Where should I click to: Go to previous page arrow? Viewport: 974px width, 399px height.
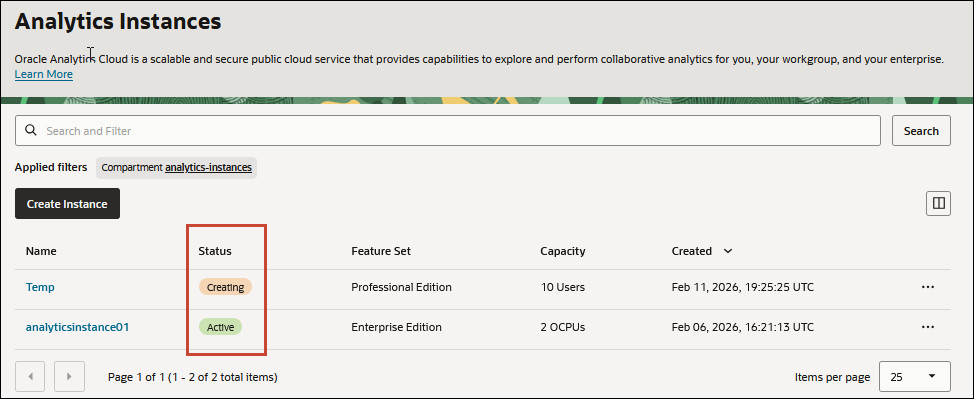[30, 377]
